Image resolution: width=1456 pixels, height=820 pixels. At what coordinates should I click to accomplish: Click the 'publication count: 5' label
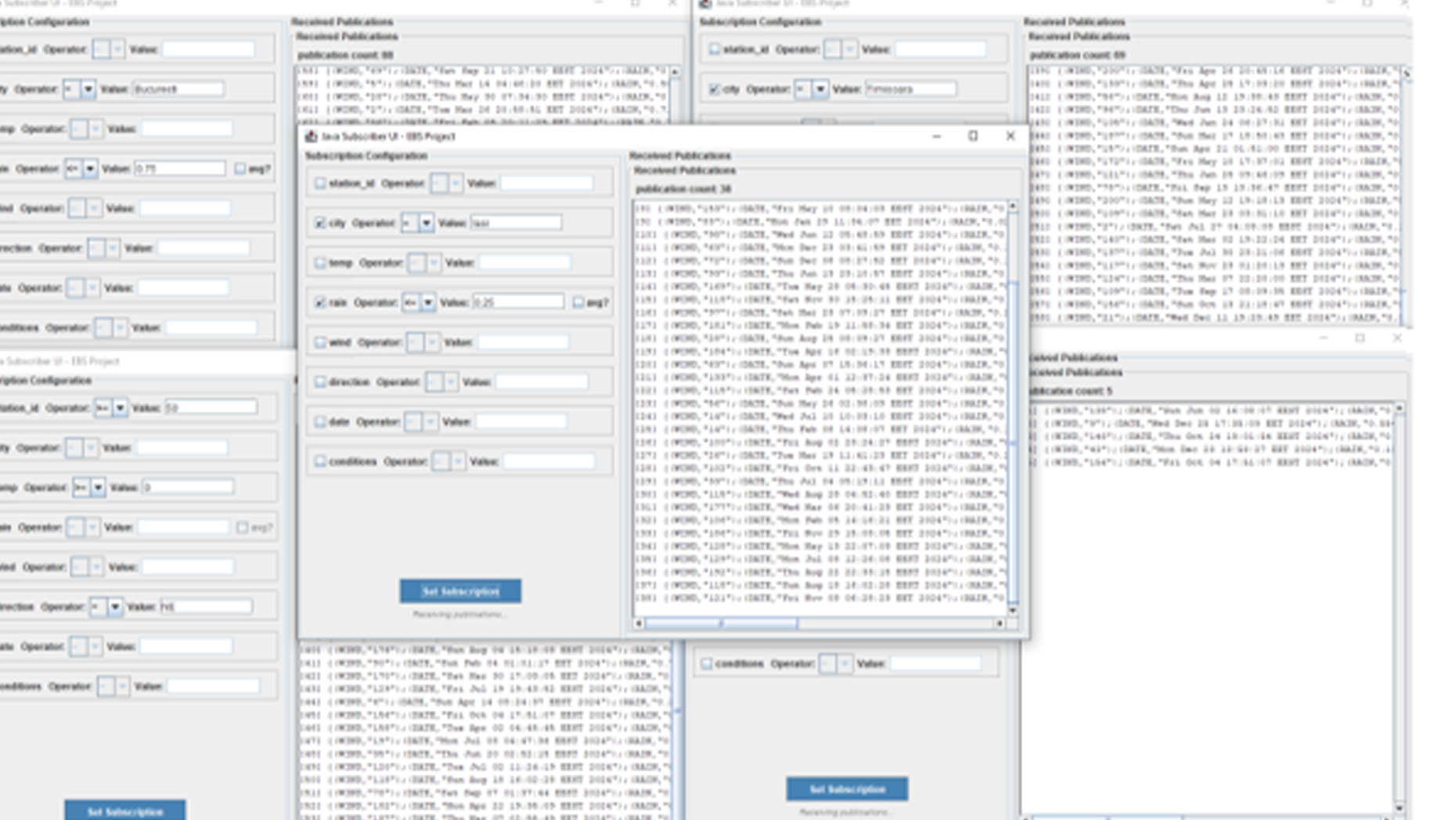pos(1070,392)
